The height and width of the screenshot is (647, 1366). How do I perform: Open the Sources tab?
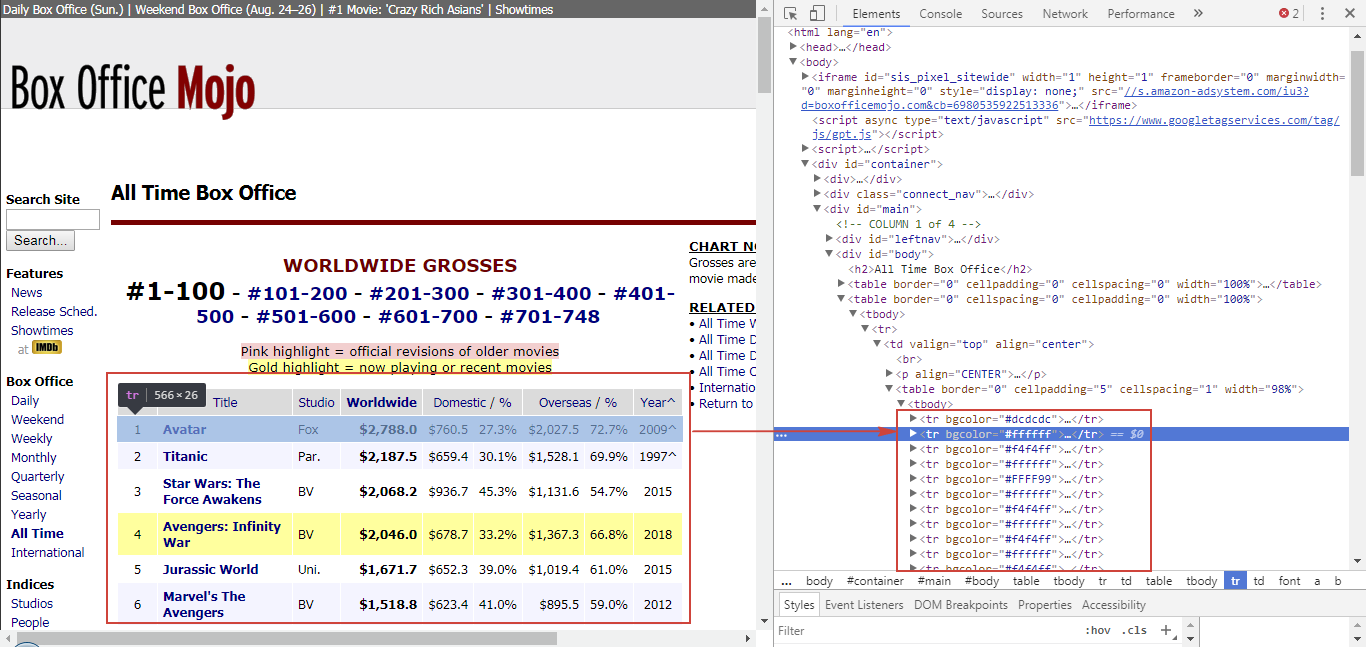1002,14
